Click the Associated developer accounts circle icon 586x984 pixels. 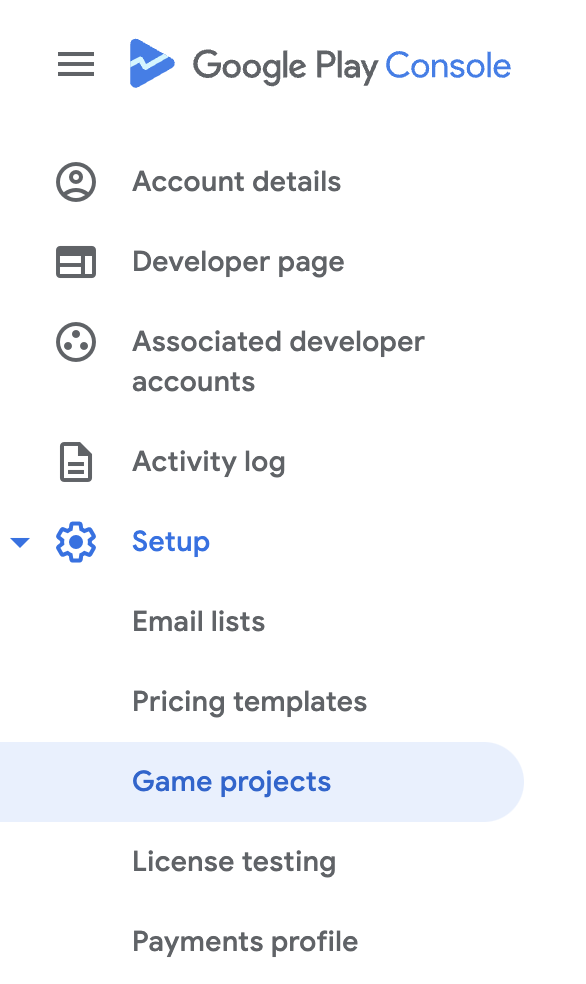tap(76, 342)
